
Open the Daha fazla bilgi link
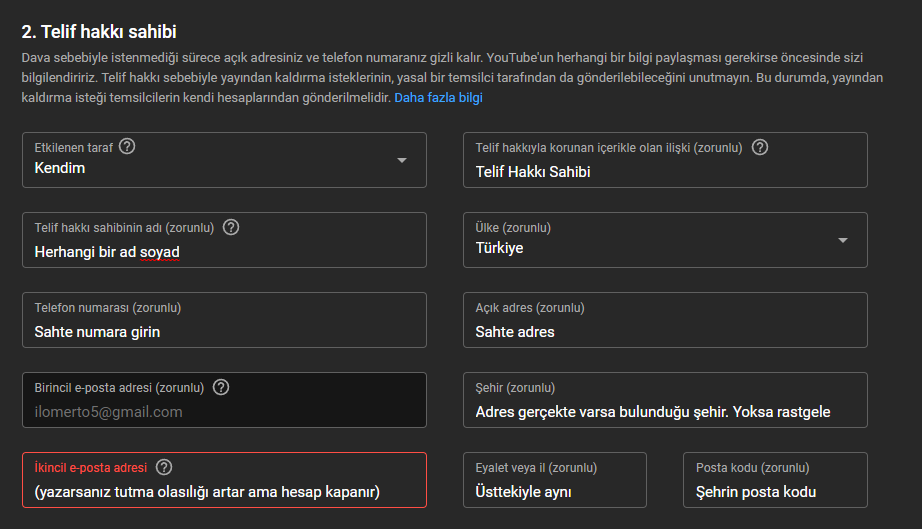(438, 98)
